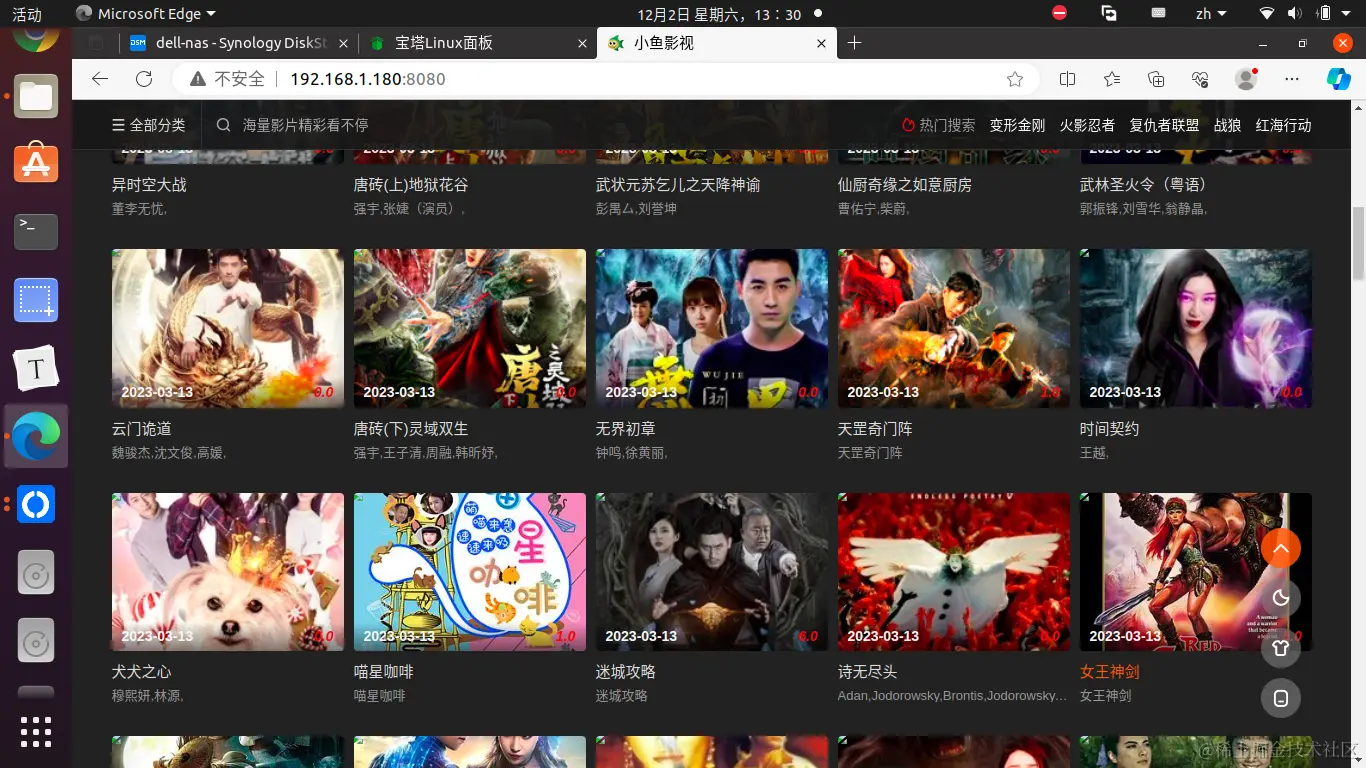
Task: Click the 迷城攻略 title text
Action: pyautogui.click(x=626, y=672)
